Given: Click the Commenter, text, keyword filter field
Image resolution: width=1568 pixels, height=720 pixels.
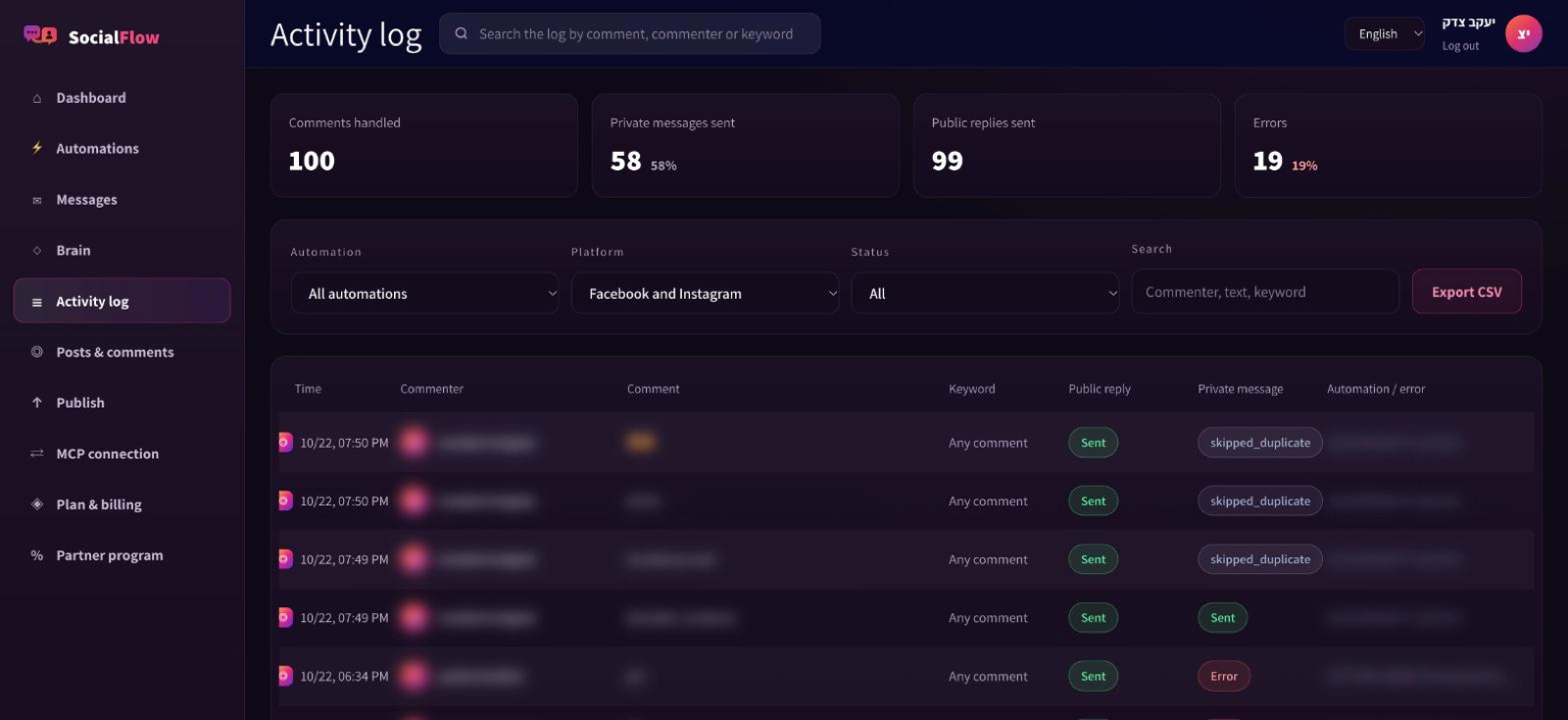Looking at the screenshot, I should [x=1265, y=292].
